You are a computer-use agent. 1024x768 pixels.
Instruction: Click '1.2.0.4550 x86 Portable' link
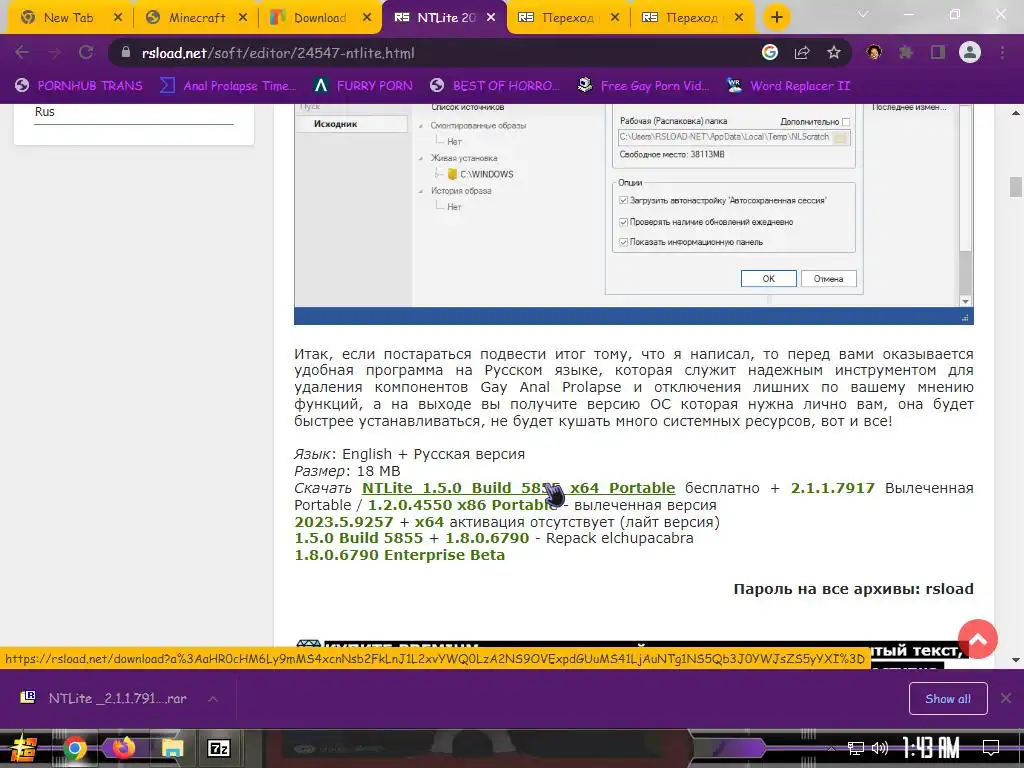464,505
